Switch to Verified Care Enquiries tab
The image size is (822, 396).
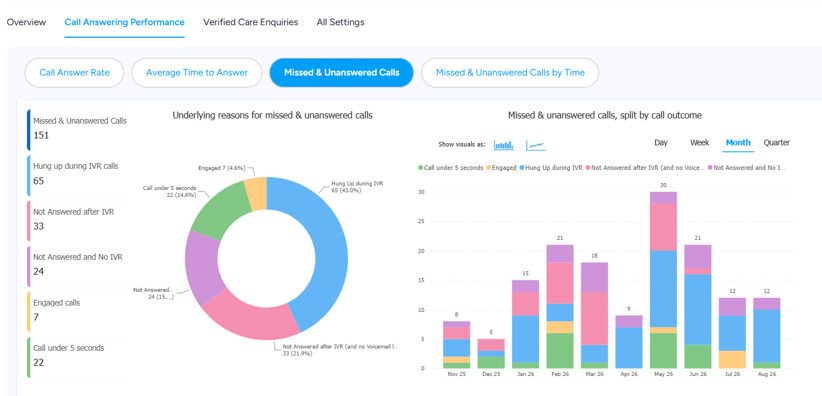coord(251,22)
